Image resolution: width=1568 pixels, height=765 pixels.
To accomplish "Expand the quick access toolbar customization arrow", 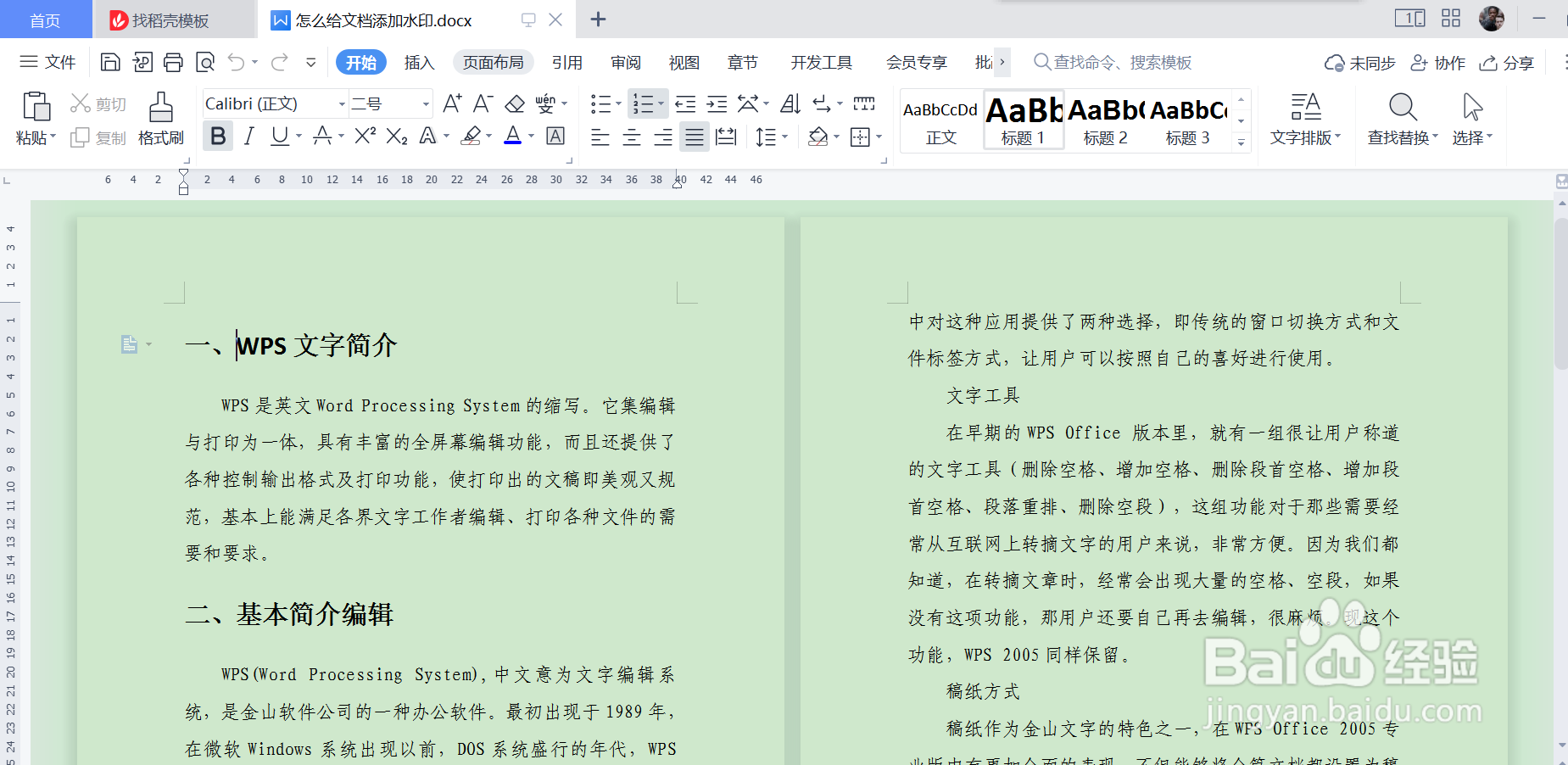I will click(x=311, y=62).
